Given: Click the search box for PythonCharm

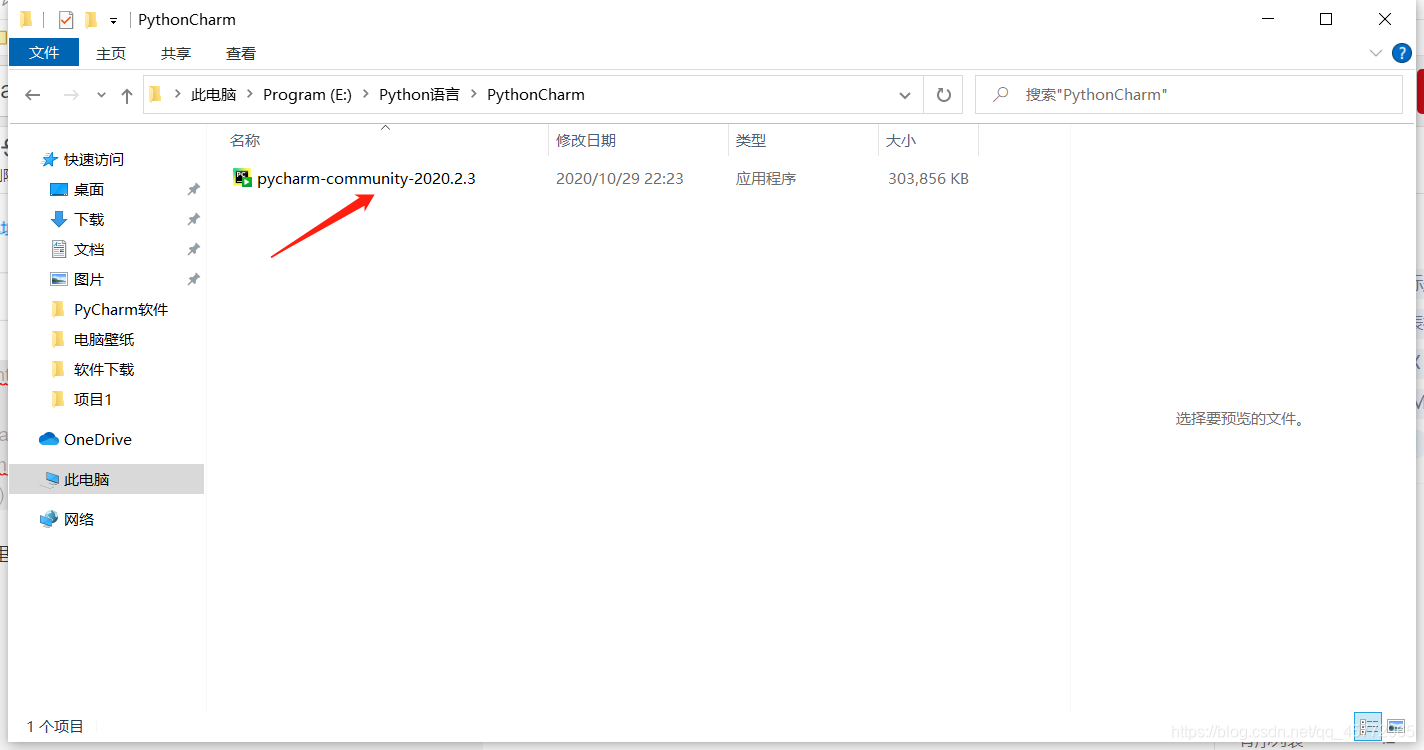Looking at the screenshot, I should (1189, 95).
